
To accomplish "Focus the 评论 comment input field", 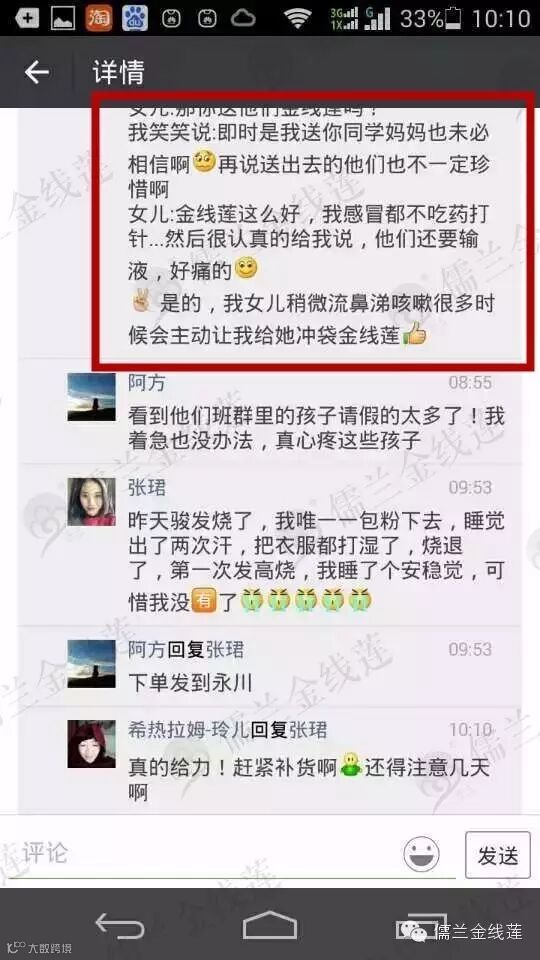I will coord(202,854).
